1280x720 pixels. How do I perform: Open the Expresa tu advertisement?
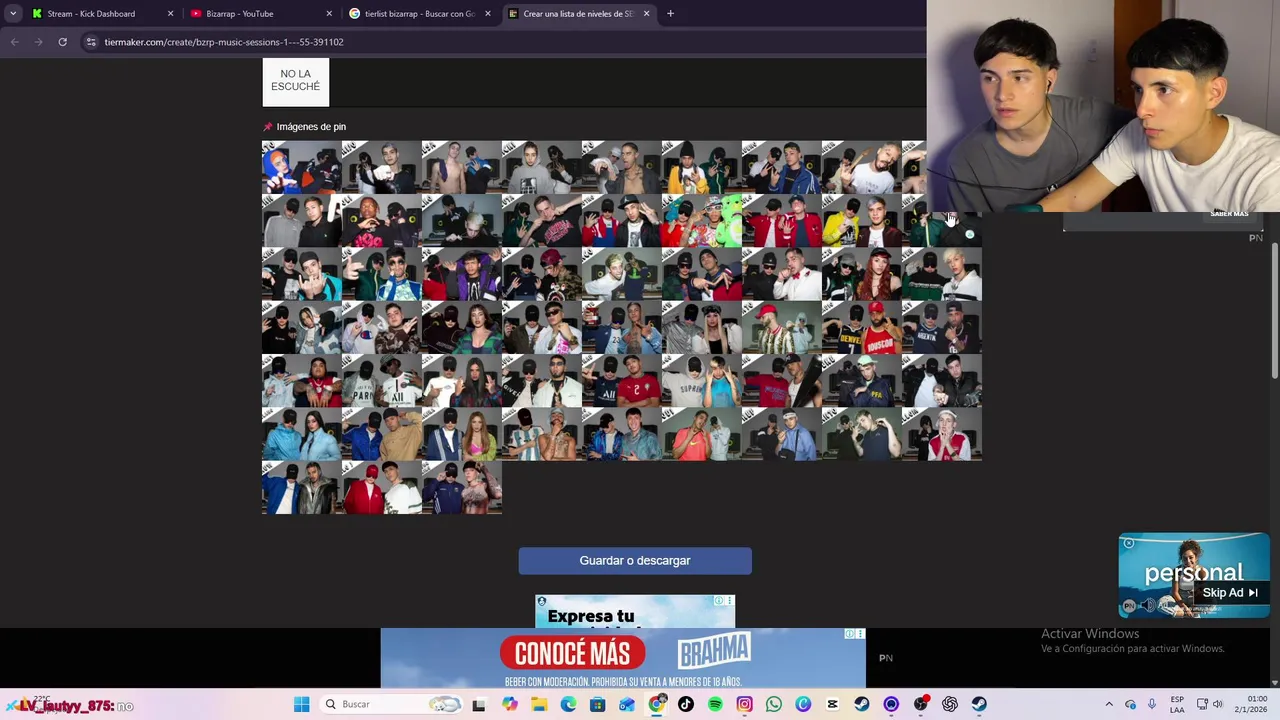tap(635, 612)
